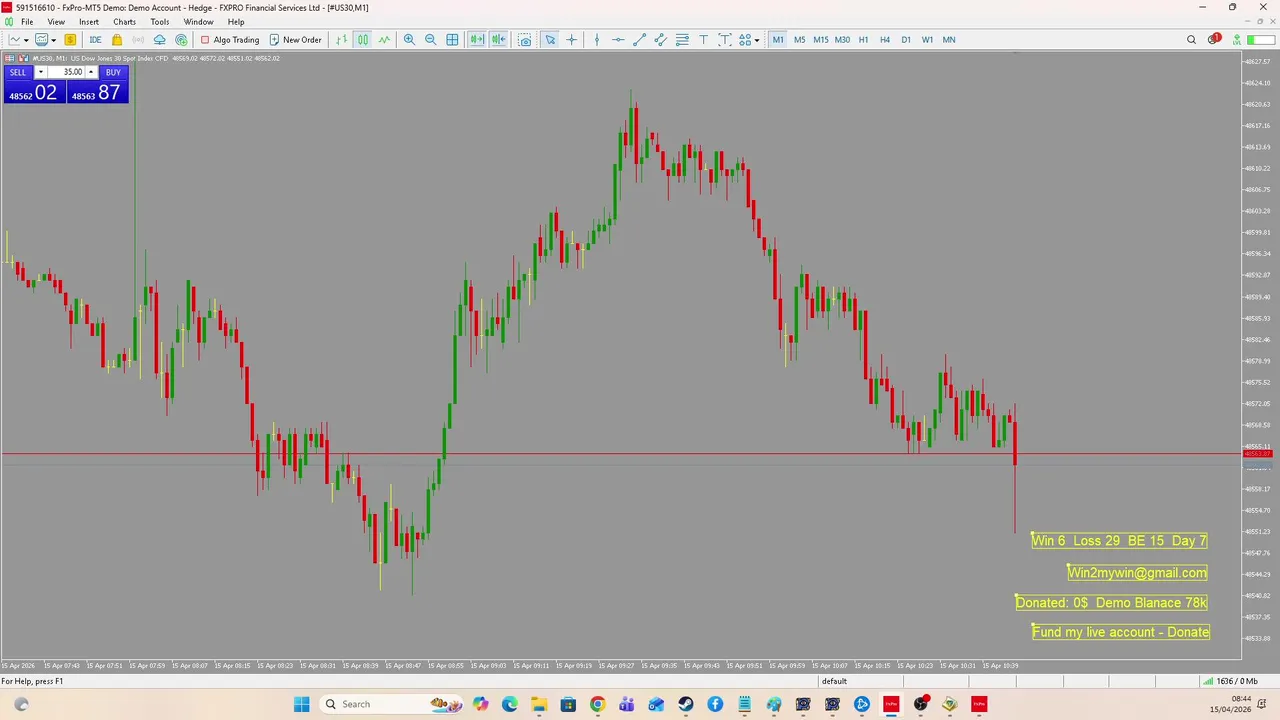Open the Tools menu
This screenshot has width=1280, height=720.
tap(160, 22)
